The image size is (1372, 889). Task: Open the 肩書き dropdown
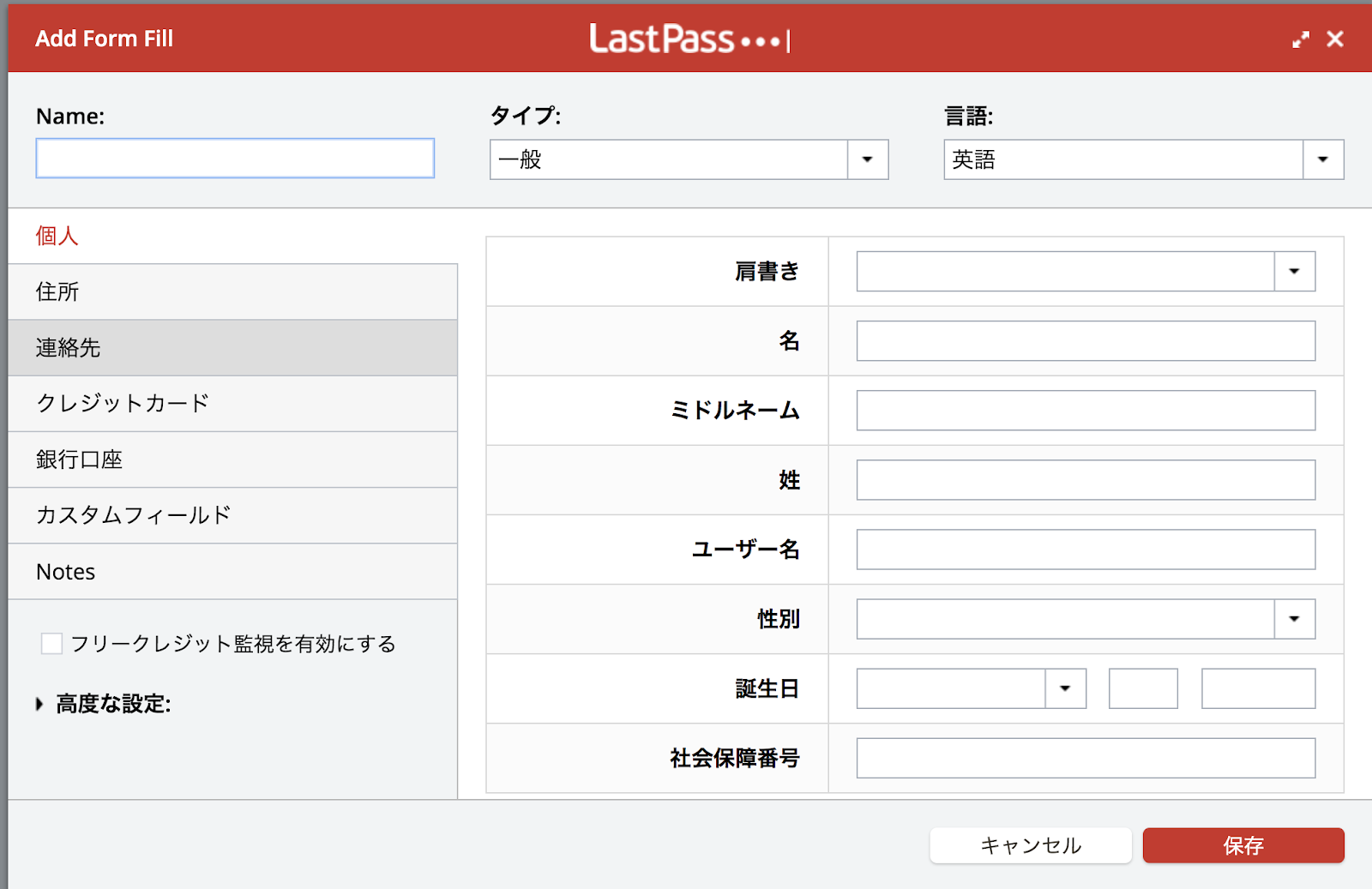(1086, 272)
